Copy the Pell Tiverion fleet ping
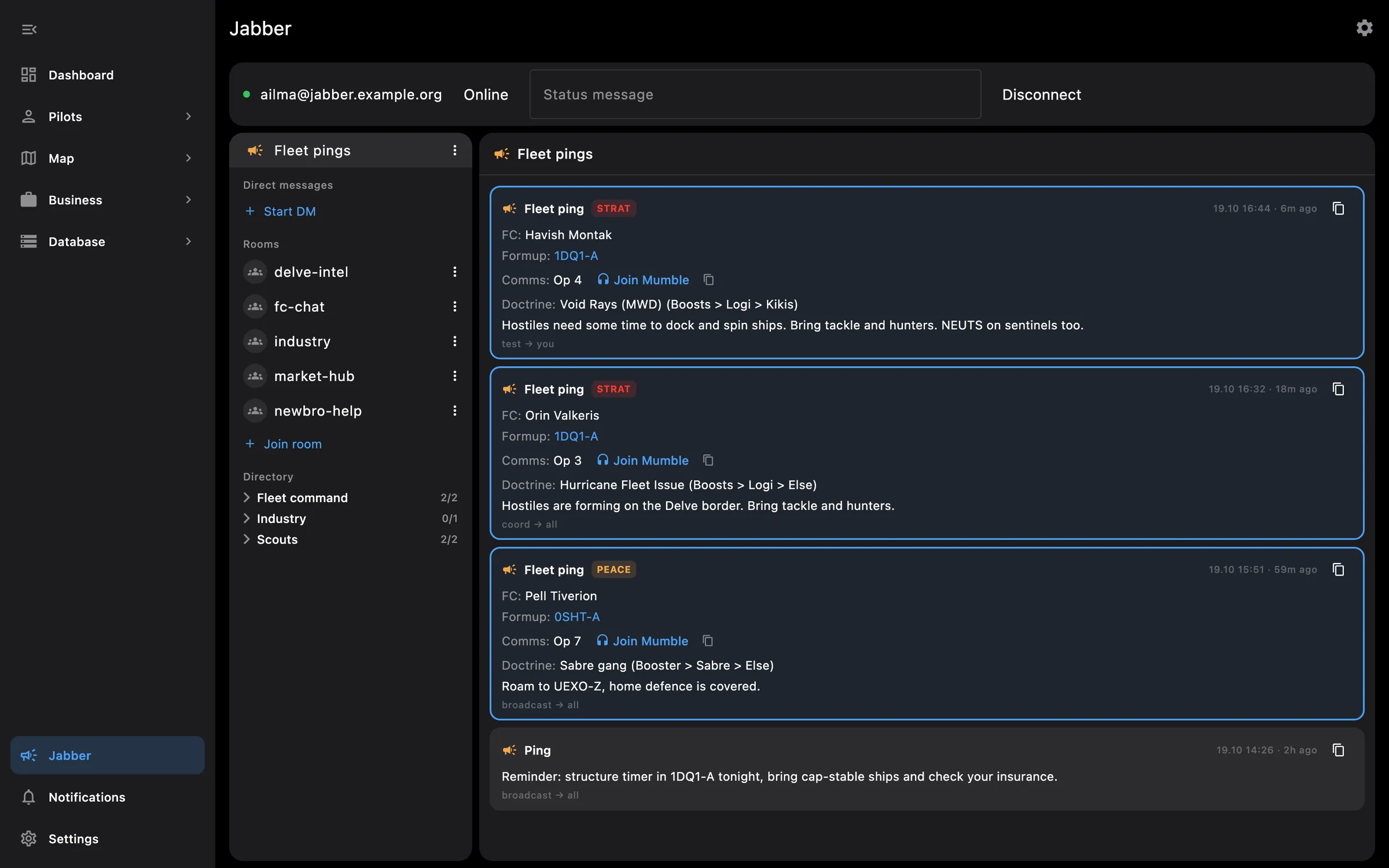The width and height of the screenshot is (1389, 868). click(1338, 569)
